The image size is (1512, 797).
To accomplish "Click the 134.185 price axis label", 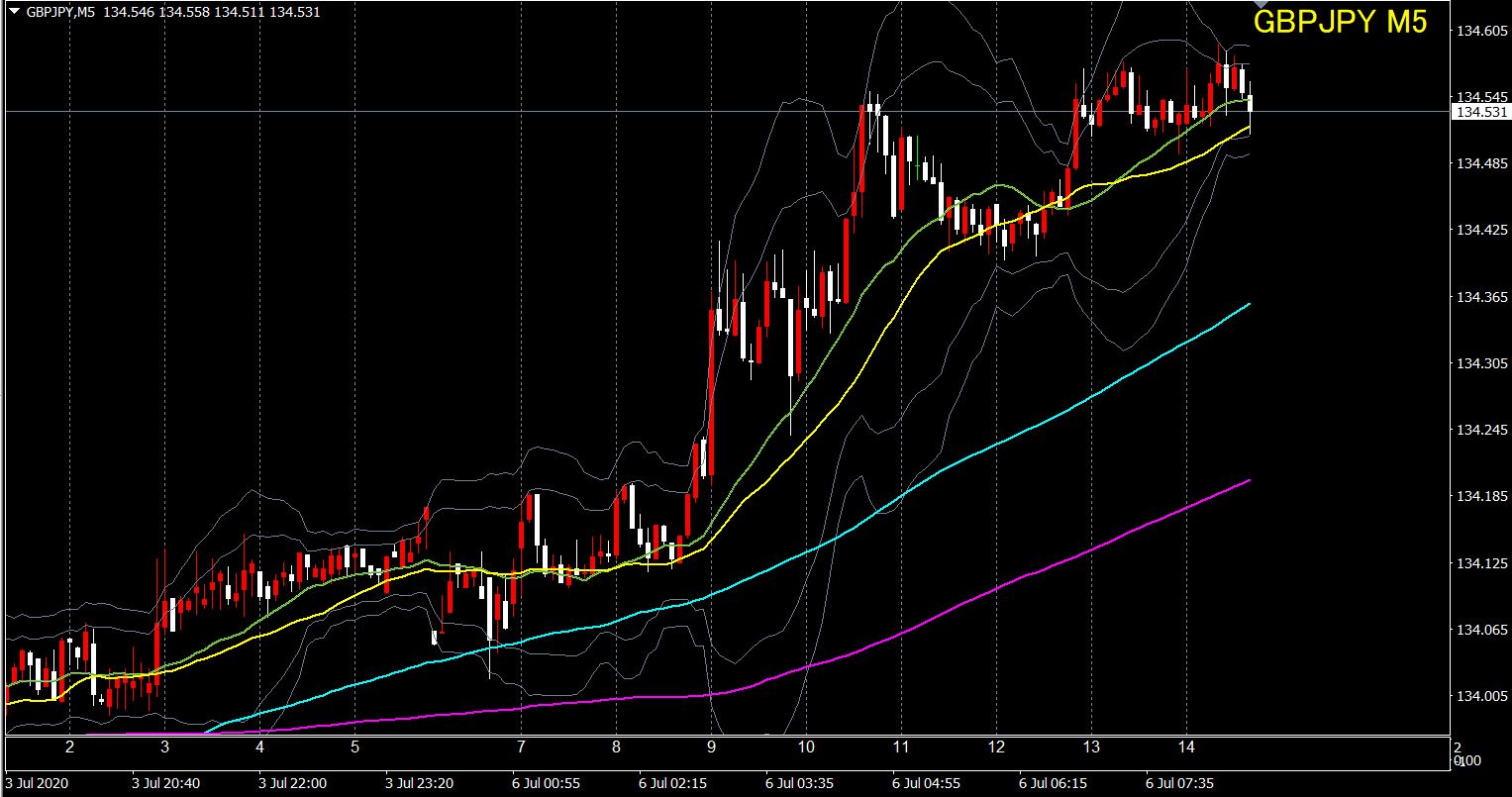I will (1480, 496).
